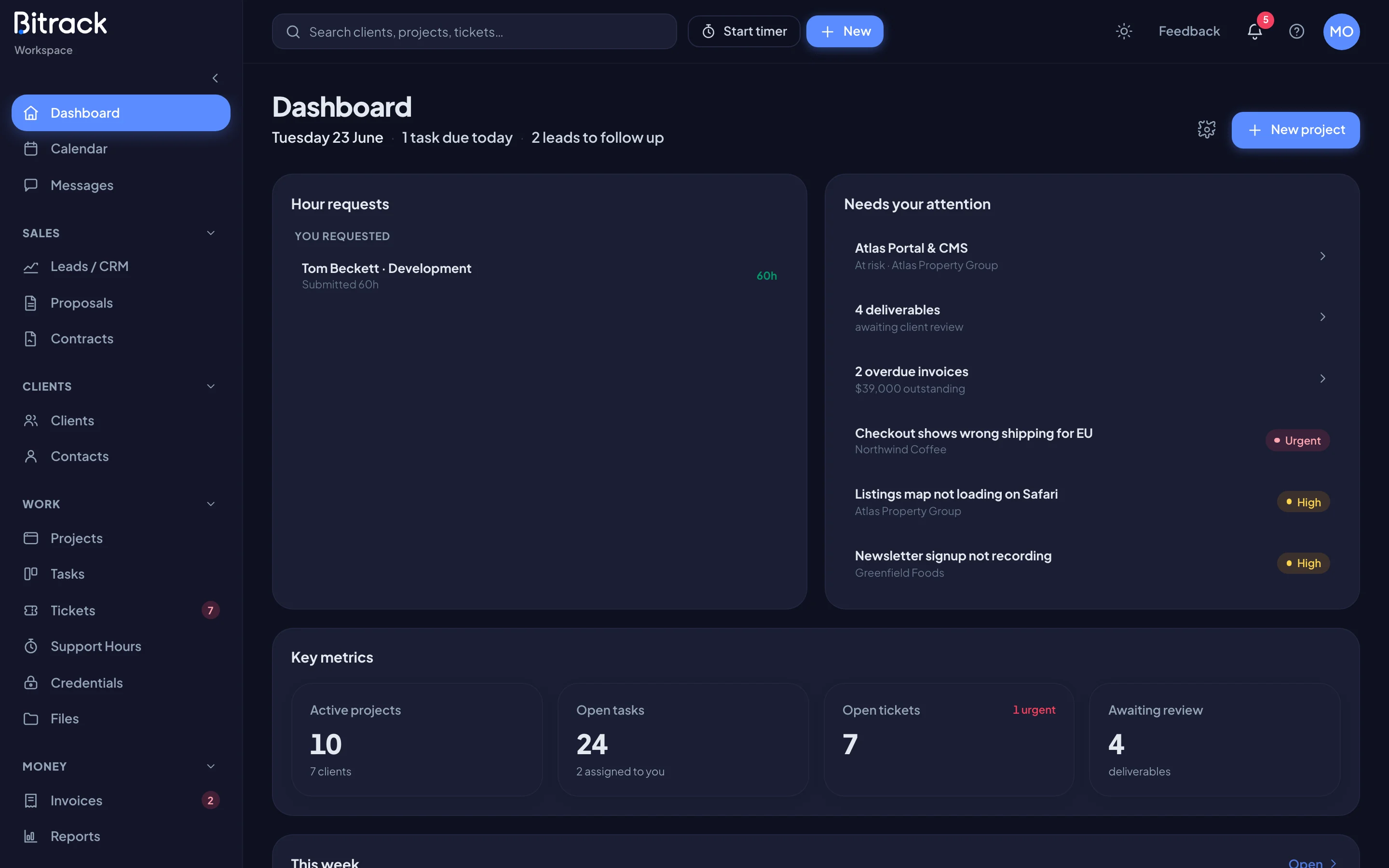This screenshot has width=1389, height=868.
Task: Open Contracts in the sidebar
Action: [121, 339]
